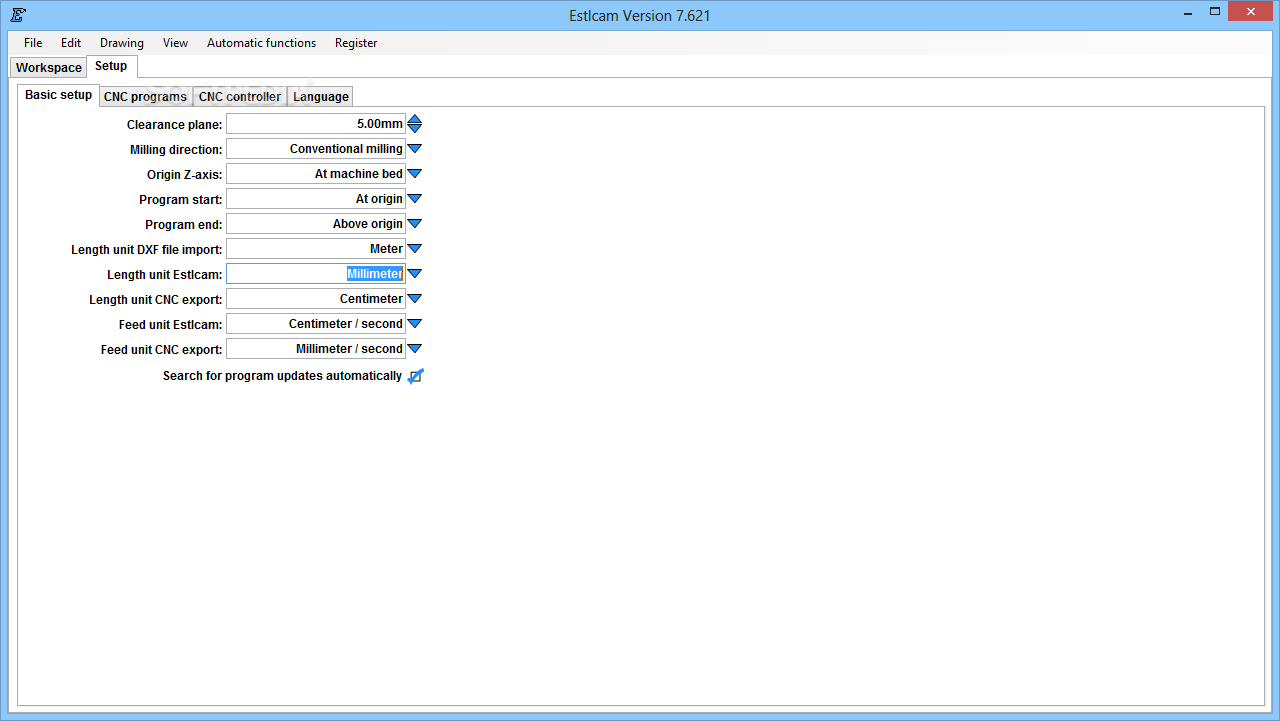Screen dimensions: 1280x721
Task: Maximize the Estlcam window
Action: point(1215,12)
